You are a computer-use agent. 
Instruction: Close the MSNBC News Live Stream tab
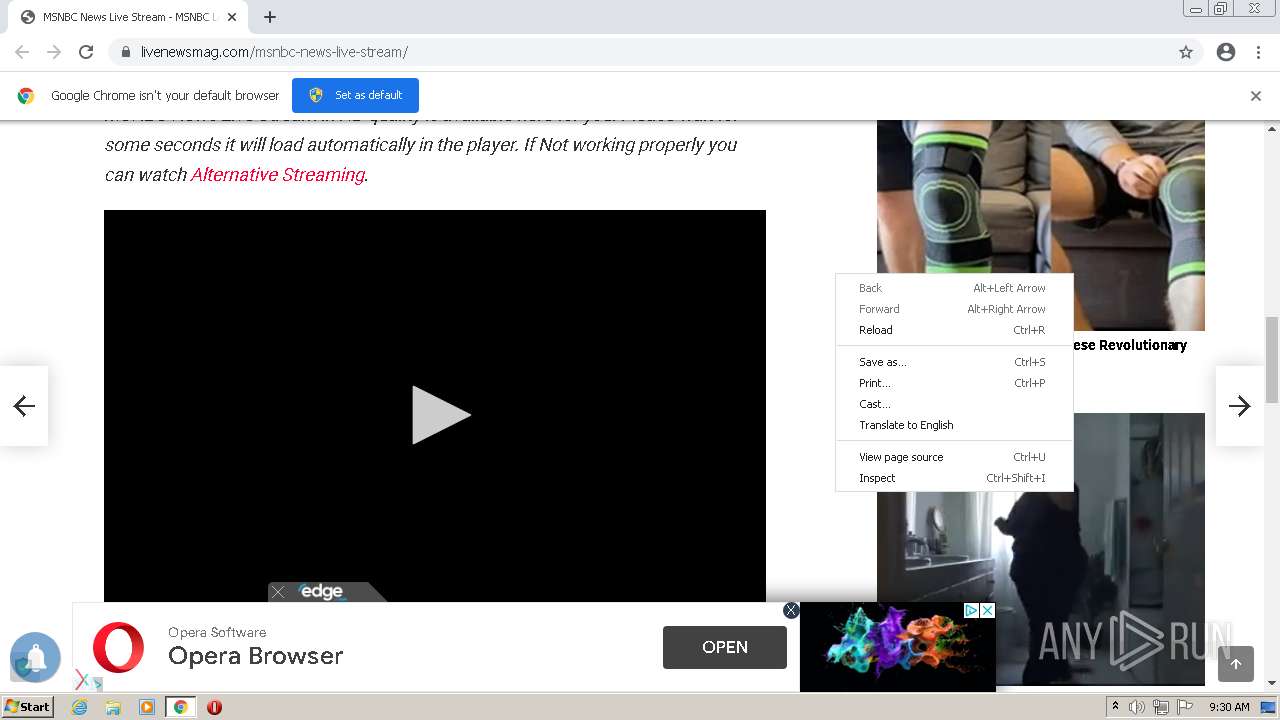[x=232, y=17]
